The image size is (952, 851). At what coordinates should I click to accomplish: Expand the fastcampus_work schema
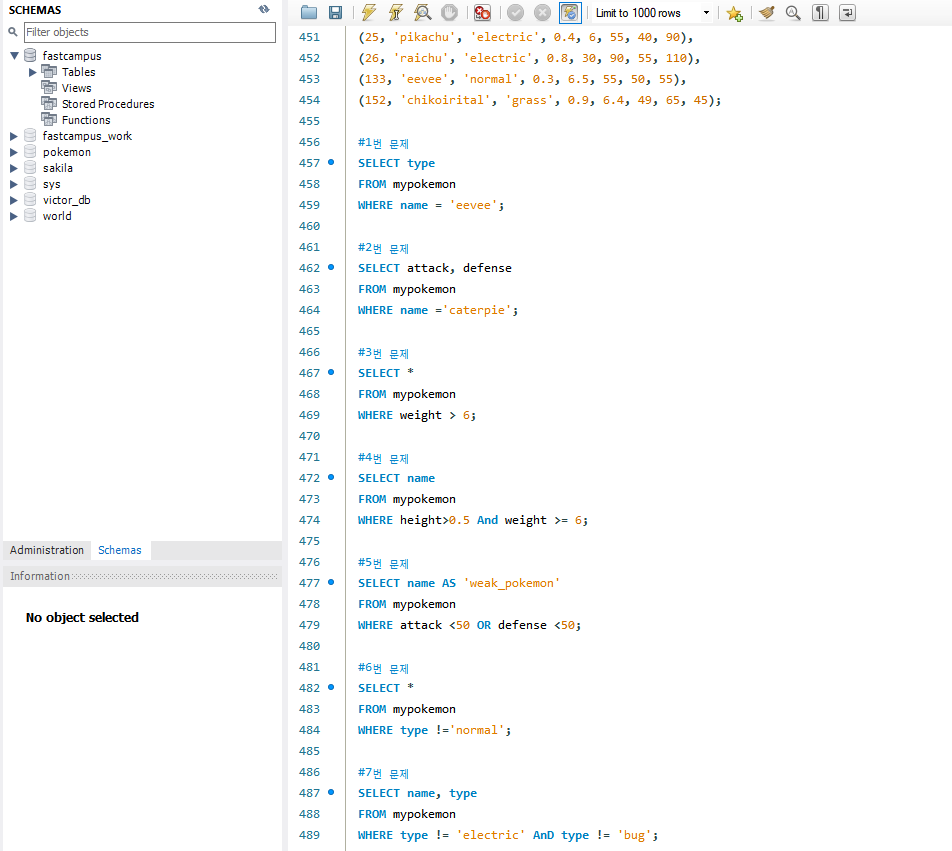coord(13,137)
